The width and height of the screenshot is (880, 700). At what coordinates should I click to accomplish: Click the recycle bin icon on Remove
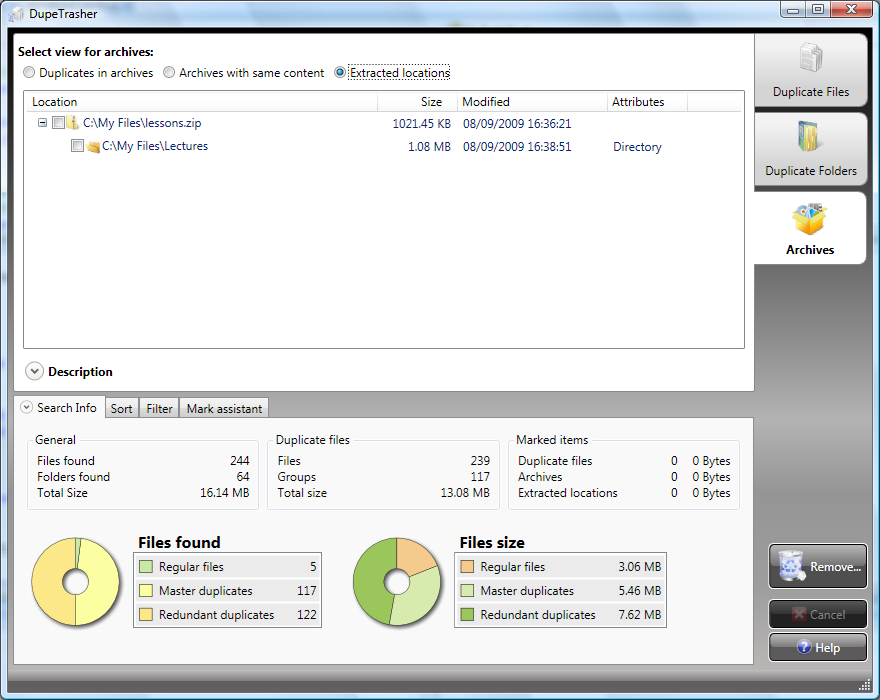point(791,566)
